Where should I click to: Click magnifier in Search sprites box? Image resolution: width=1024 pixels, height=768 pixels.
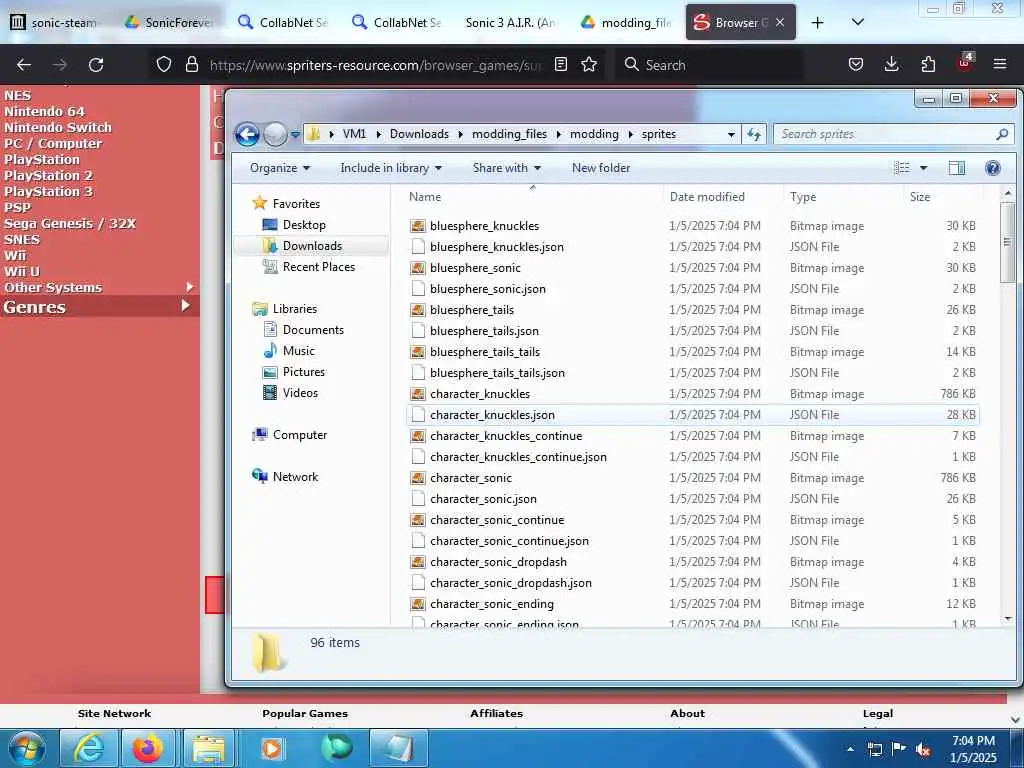pos(1002,134)
